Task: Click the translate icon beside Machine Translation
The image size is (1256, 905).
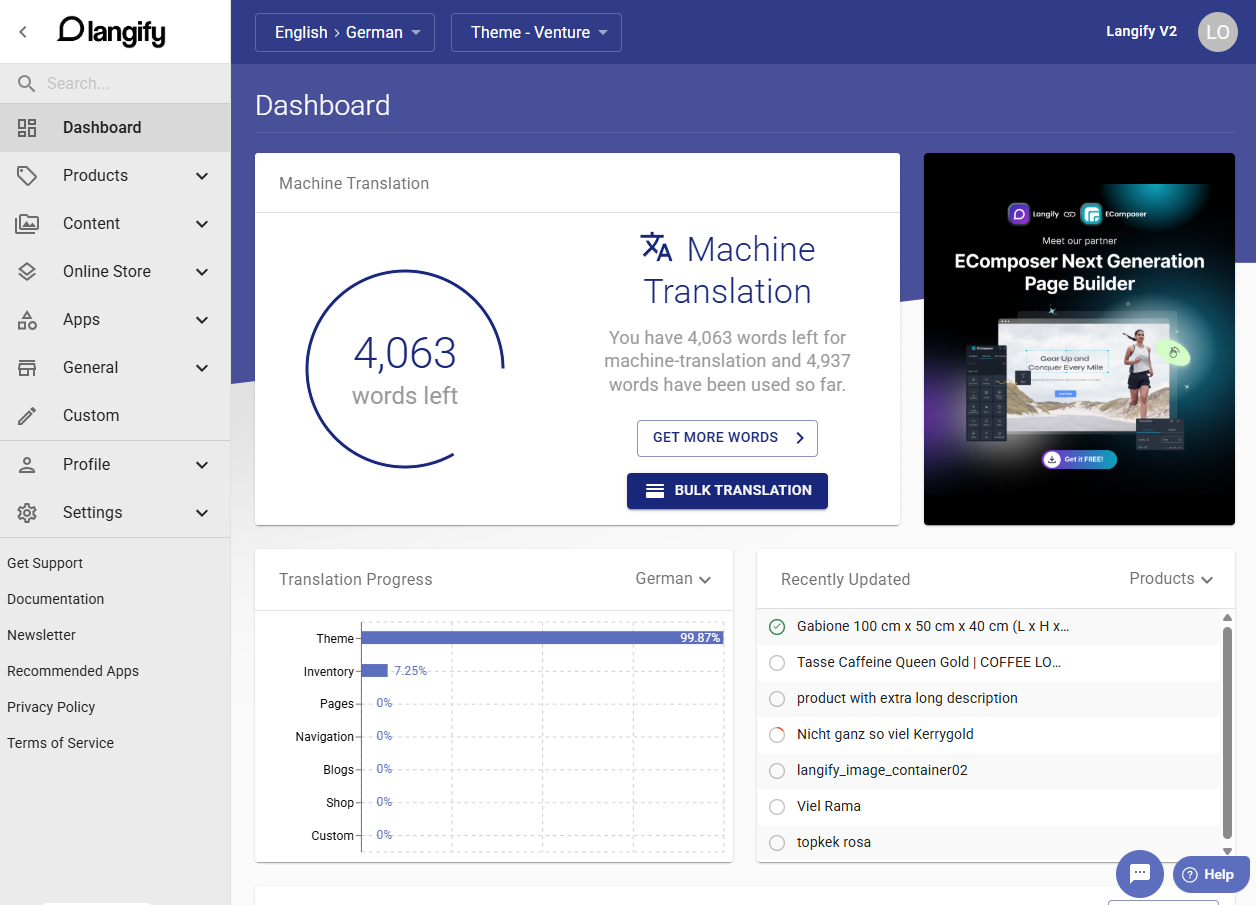Action: [x=657, y=247]
